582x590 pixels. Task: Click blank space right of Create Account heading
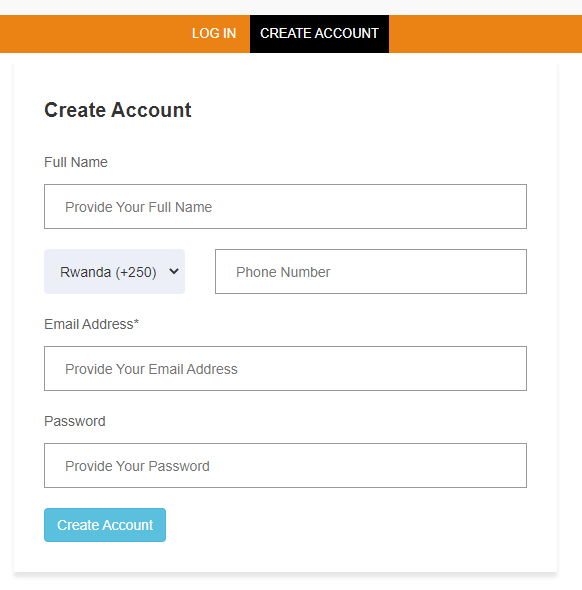click(x=357, y=110)
